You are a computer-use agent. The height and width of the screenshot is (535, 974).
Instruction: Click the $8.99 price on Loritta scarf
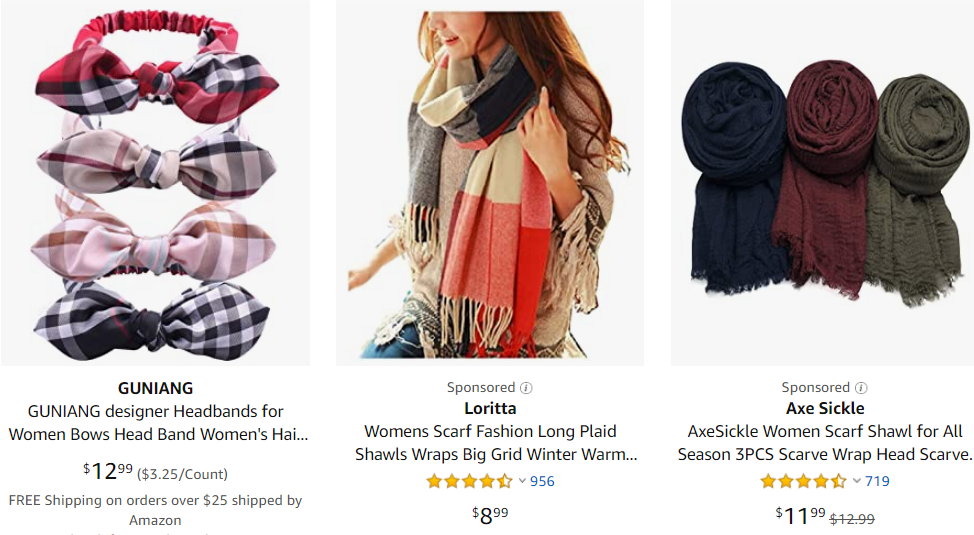pos(490,514)
